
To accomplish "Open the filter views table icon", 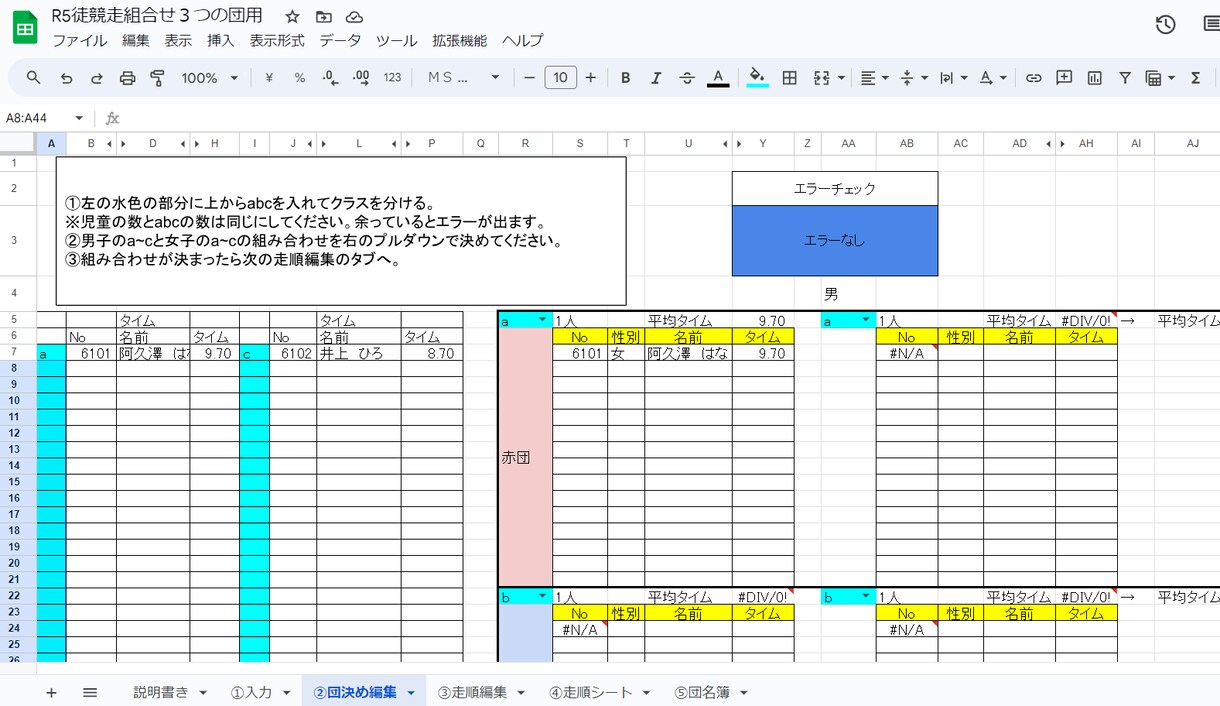I will (1159, 78).
